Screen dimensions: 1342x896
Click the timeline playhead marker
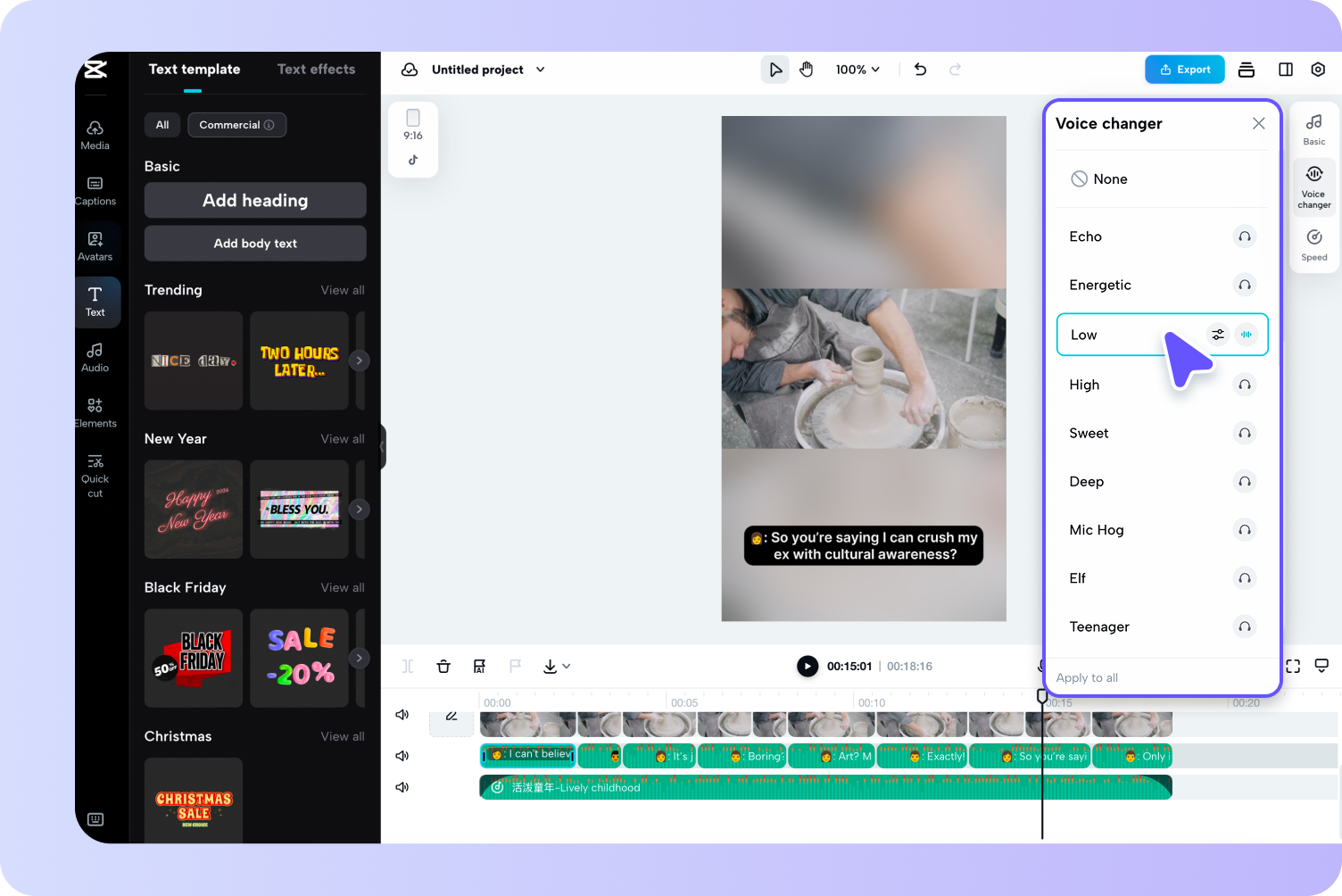1042,696
